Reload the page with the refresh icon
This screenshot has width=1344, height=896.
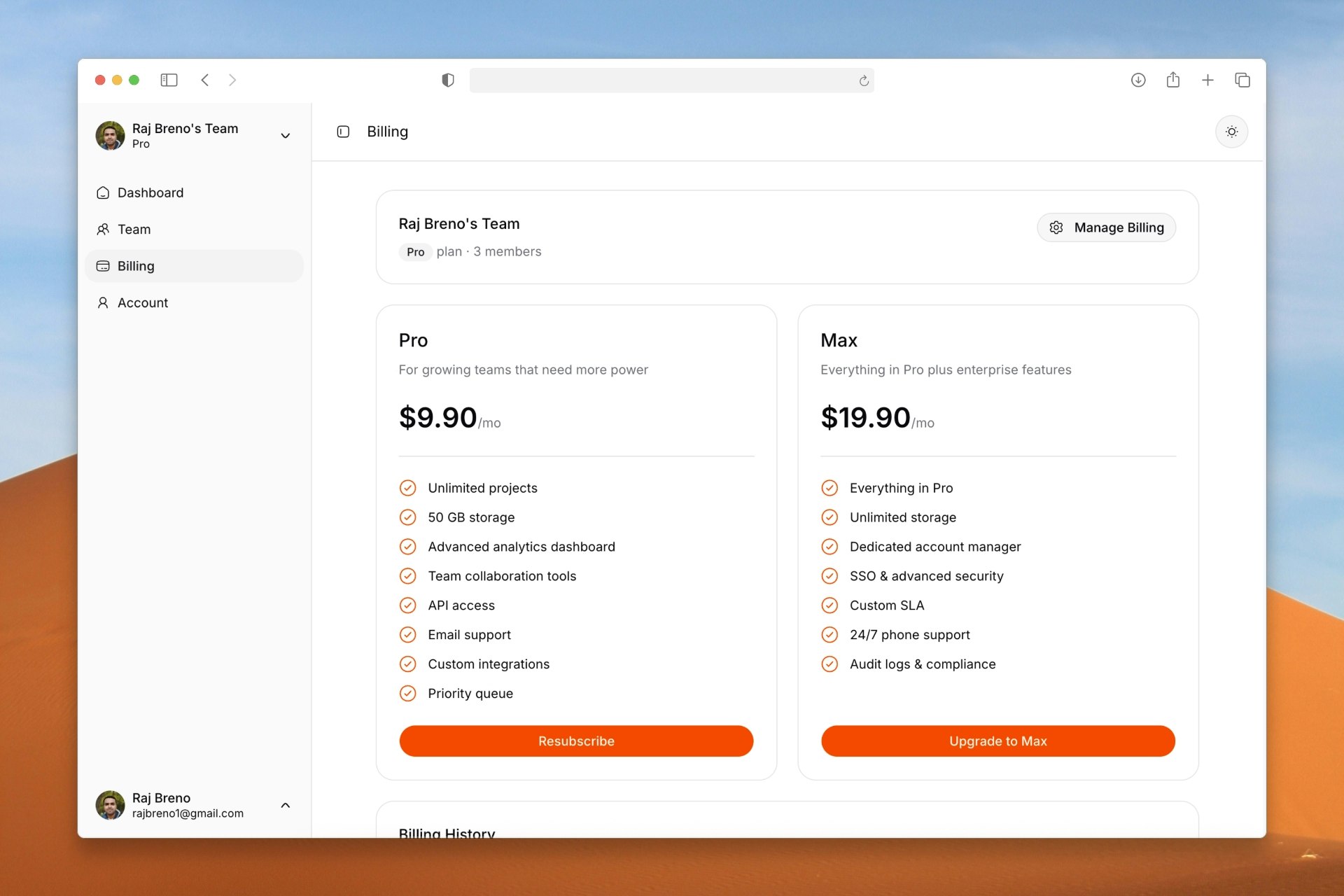(864, 80)
